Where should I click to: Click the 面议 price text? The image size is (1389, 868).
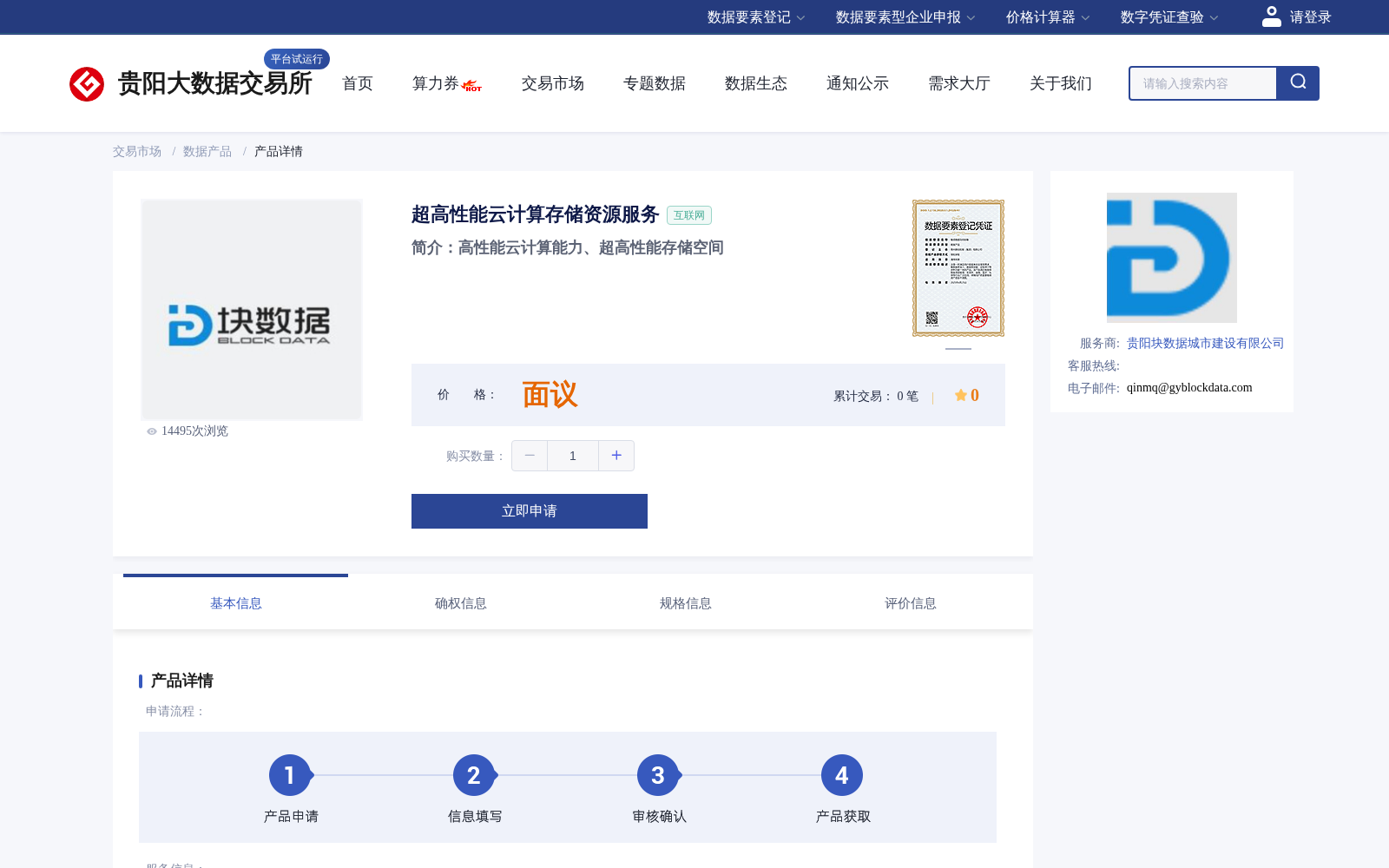click(x=550, y=395)
